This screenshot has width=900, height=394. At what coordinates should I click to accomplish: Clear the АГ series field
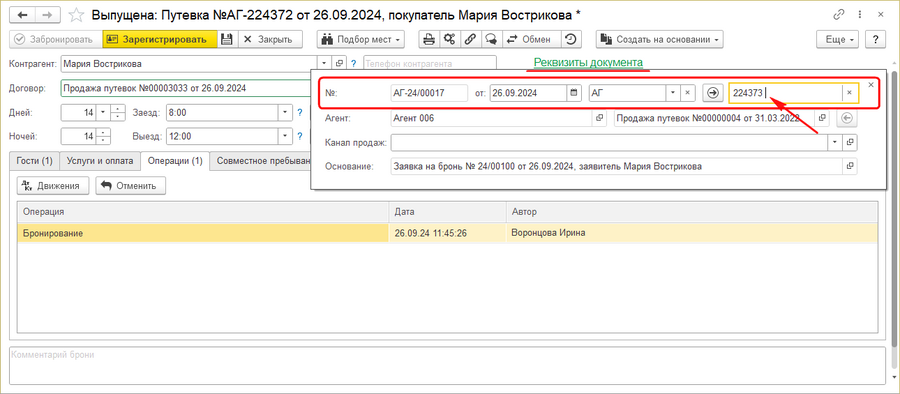click(x=688, y=92)
